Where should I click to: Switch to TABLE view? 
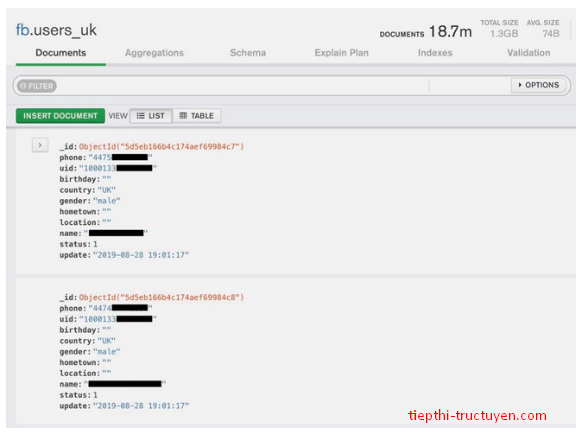click(197, 116)
